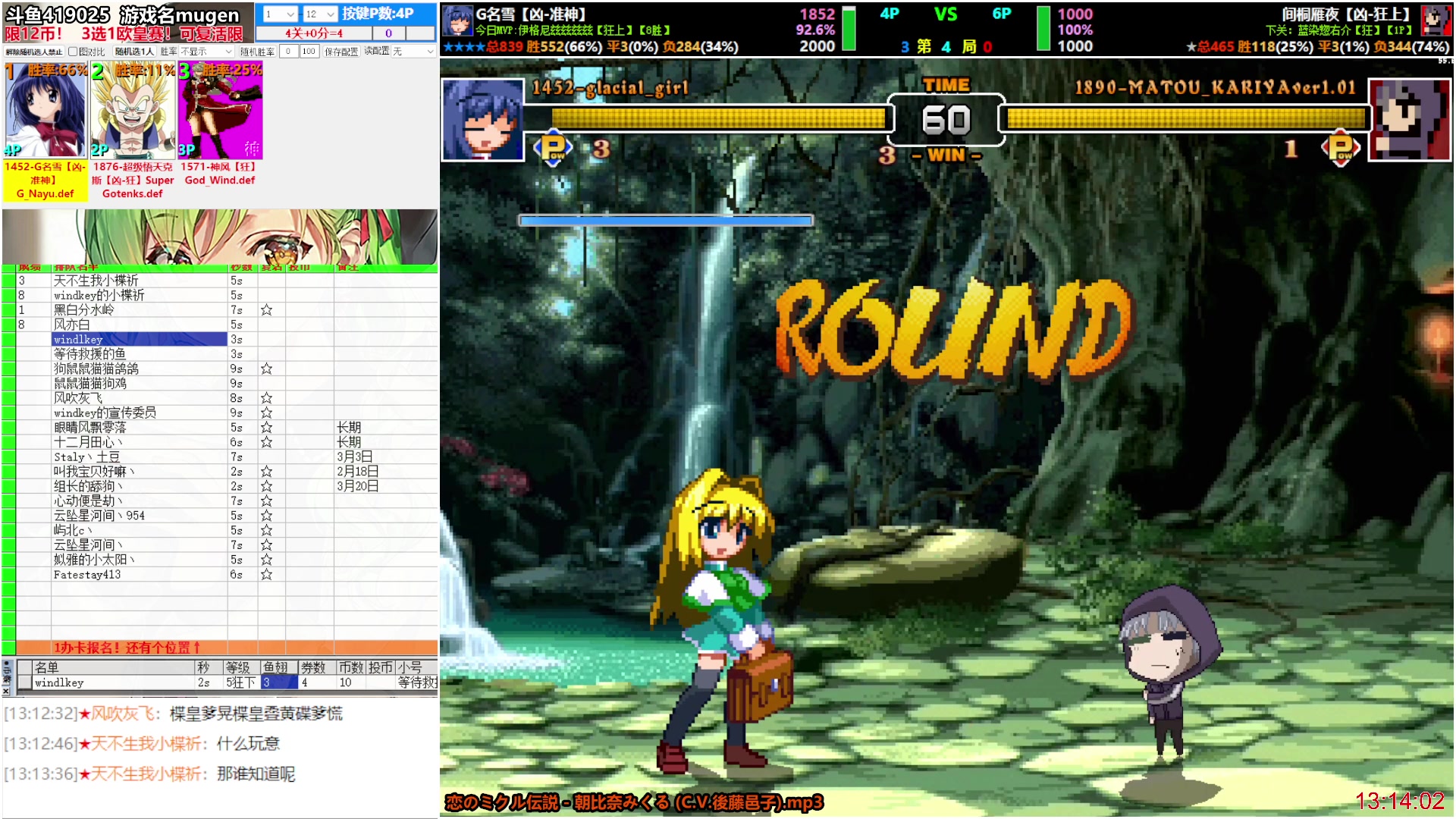Click the 保存配置 button

coord(340,52)
